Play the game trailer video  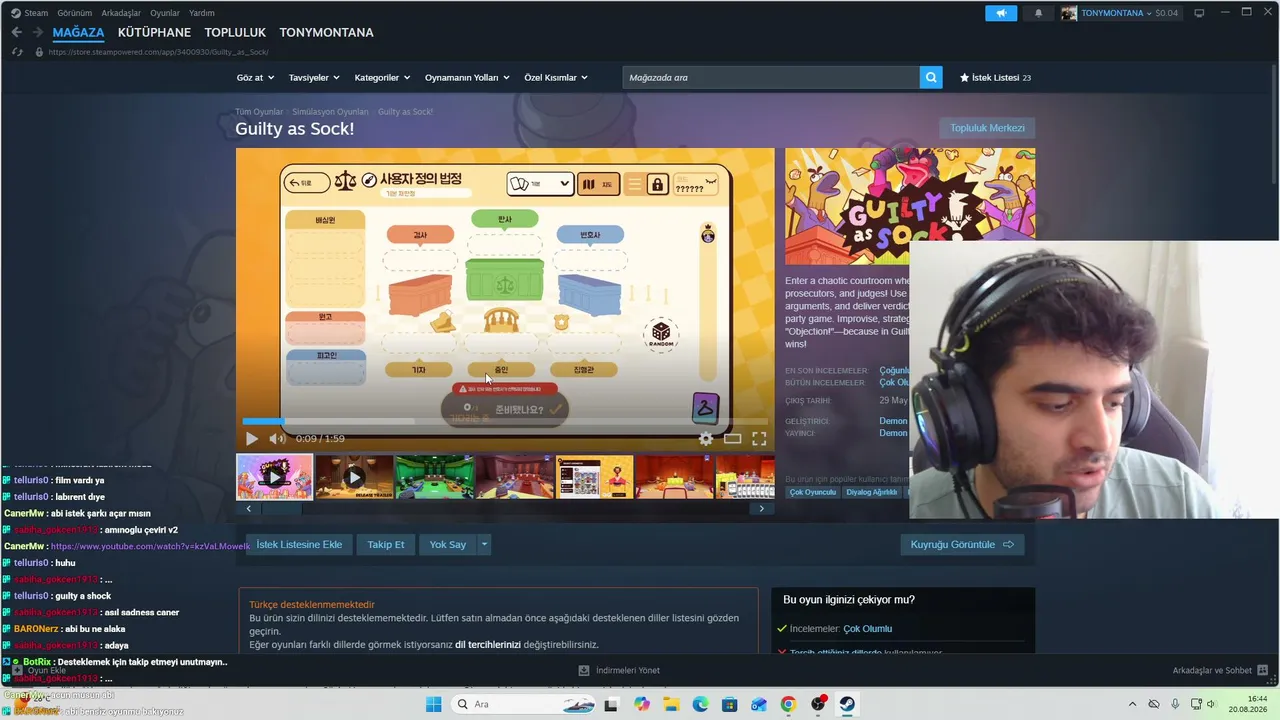click(x=252, y=438)
